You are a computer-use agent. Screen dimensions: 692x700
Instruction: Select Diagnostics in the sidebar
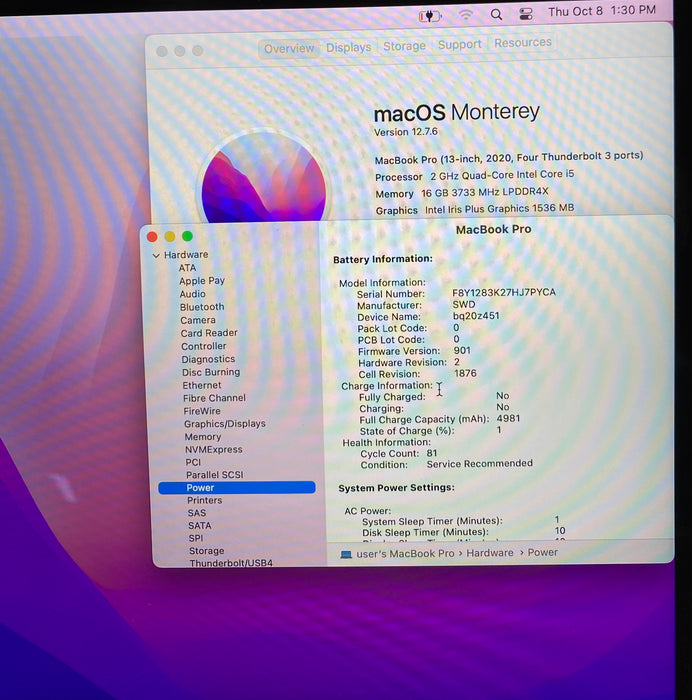pyautogui.click(x=208, y=359)
